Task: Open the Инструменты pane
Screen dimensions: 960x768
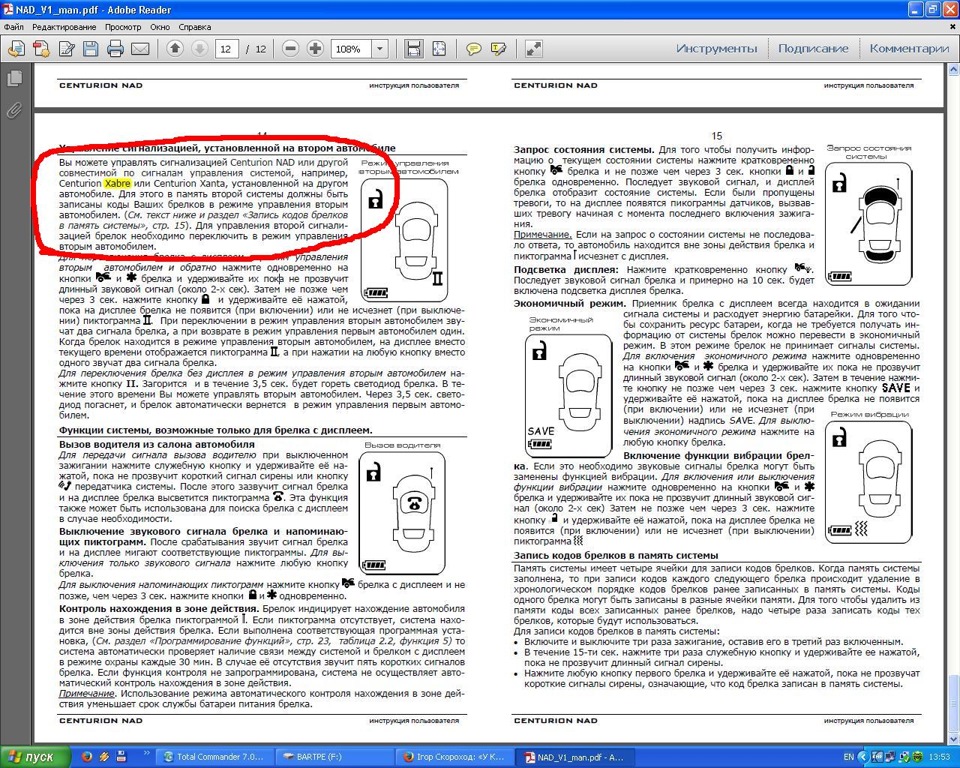Action: pos(716,48)
